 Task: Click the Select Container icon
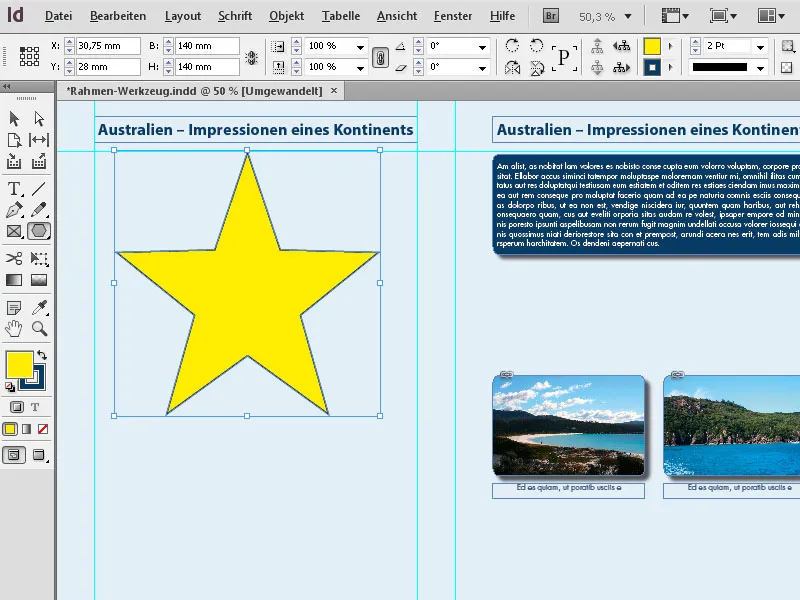pyautogui.click(x=597, y=46)
